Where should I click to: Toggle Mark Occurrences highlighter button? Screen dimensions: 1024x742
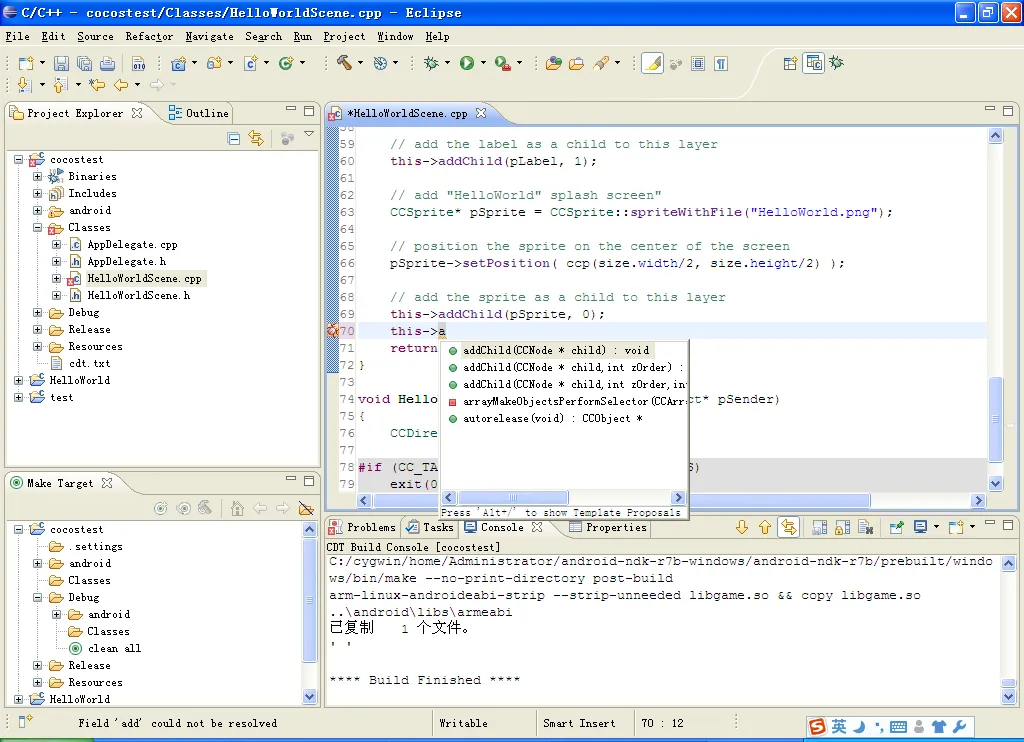[652, 63]
